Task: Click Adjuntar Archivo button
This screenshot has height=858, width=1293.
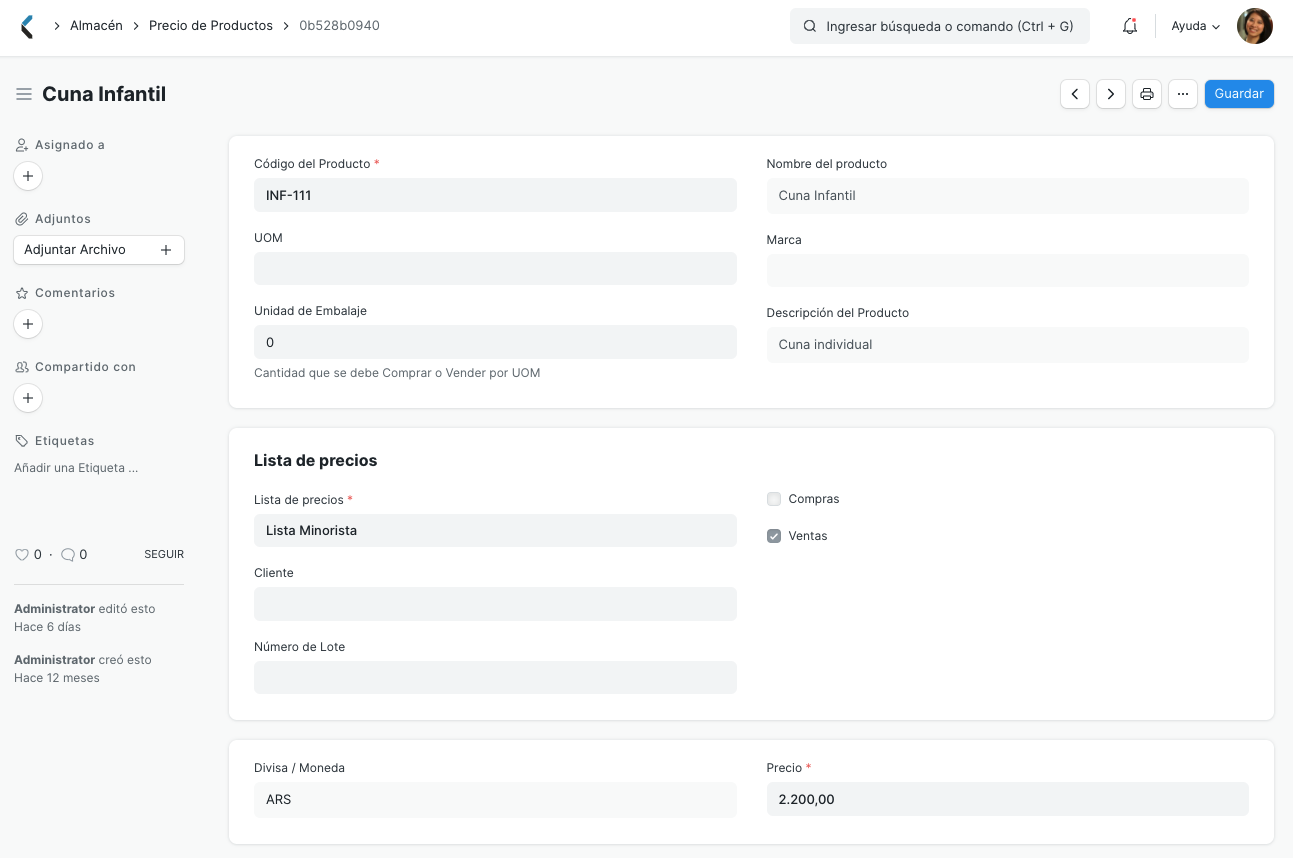Action: click(x=99, y=250)
